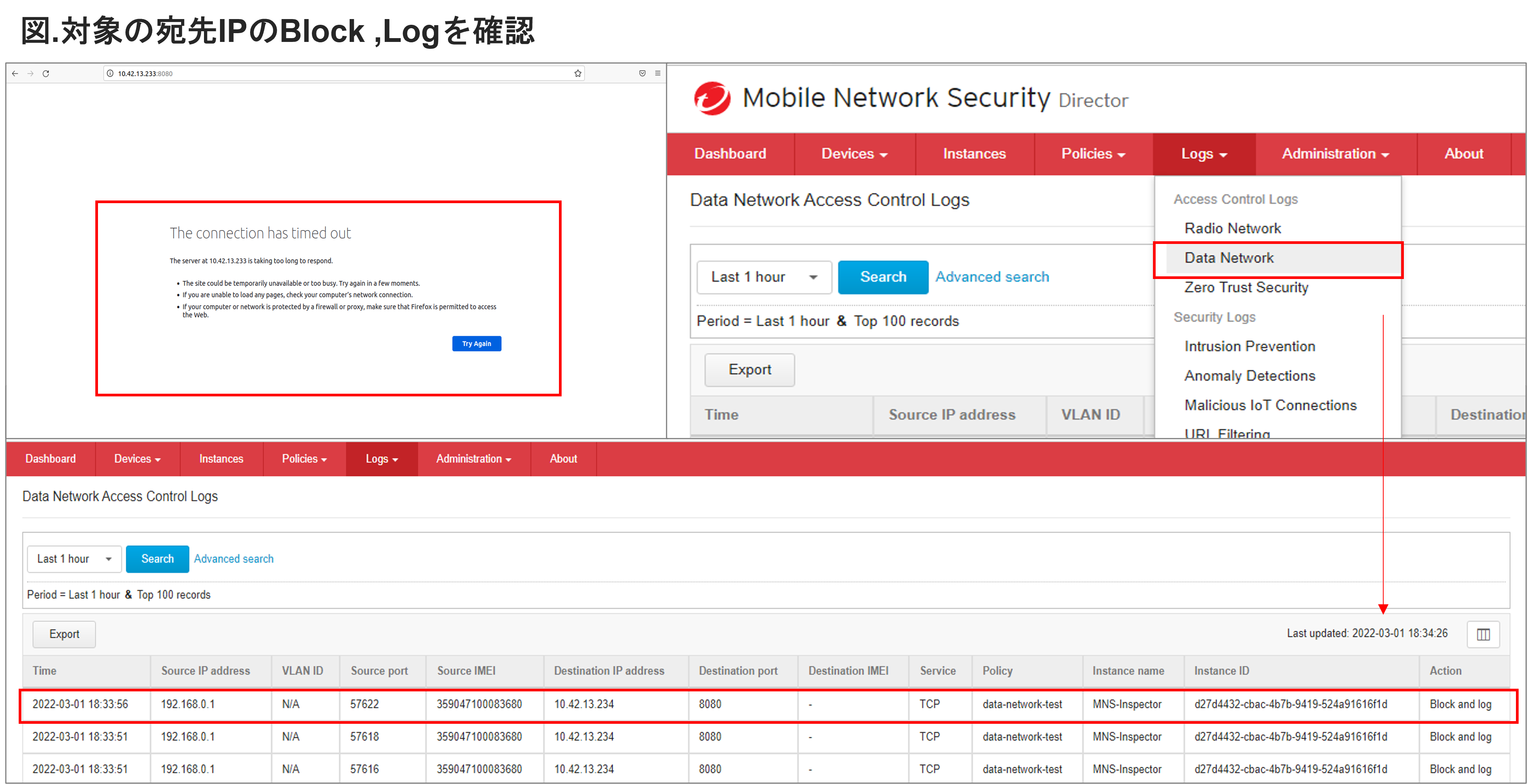Click the policy data-network-test in the 57616 row

tap(1022, 769)
